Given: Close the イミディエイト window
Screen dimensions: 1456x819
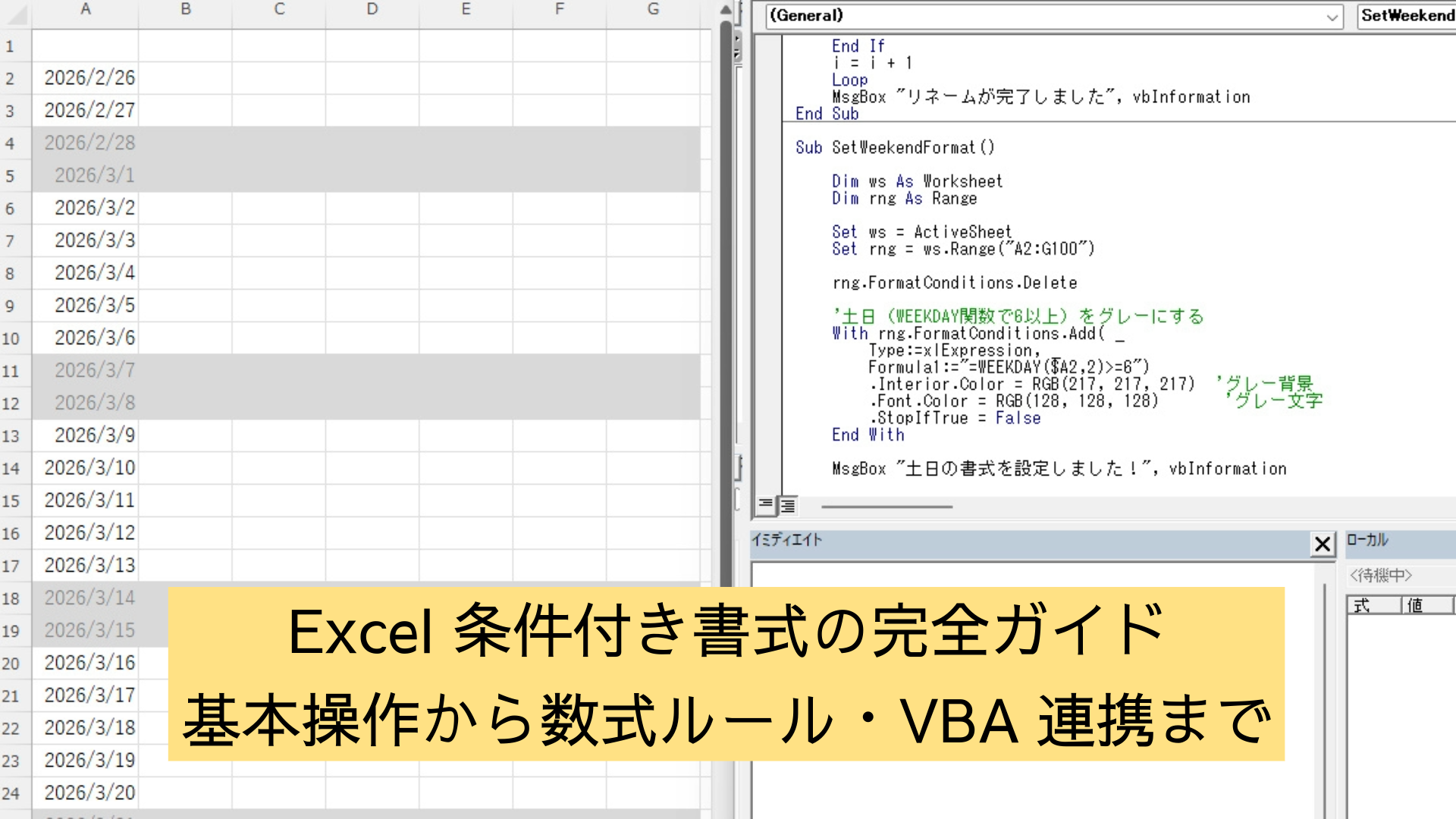Looking at the screenshot, I should click(x=1322, y=544).
